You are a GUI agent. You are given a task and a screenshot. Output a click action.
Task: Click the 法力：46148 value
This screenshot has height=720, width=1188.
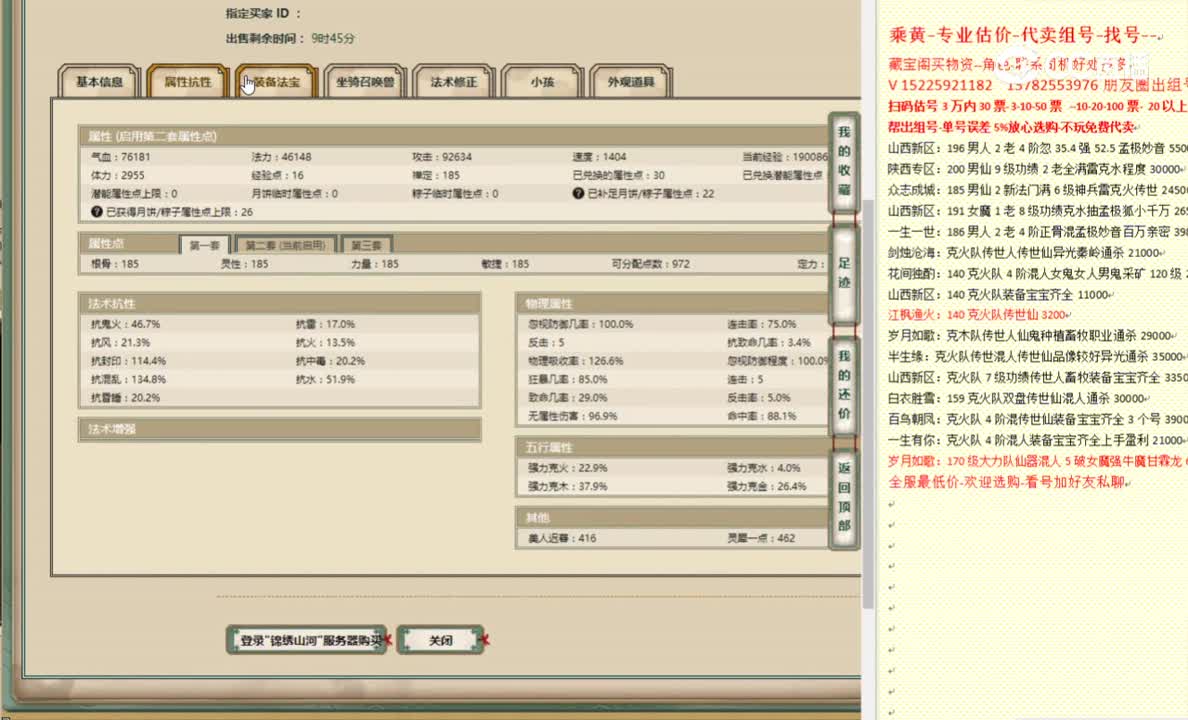[x=281, y=157]
